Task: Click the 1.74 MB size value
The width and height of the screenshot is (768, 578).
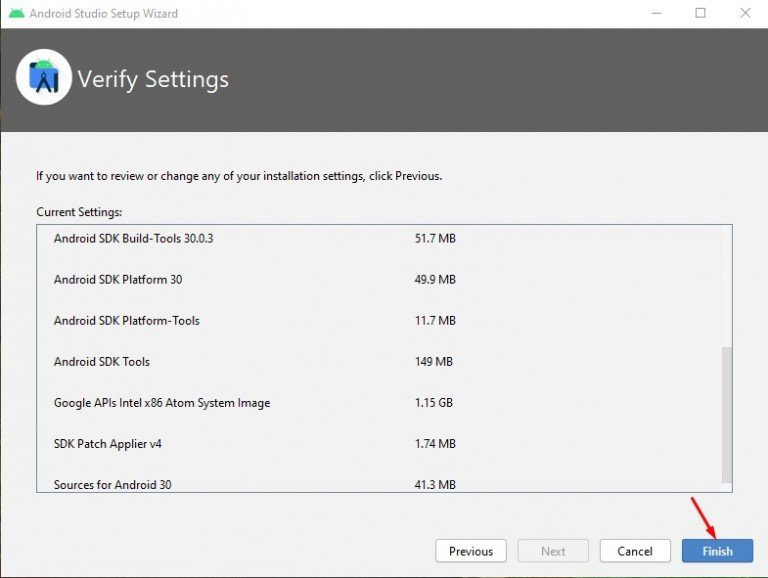Action: pyautogui.click(x=435, y=444)
